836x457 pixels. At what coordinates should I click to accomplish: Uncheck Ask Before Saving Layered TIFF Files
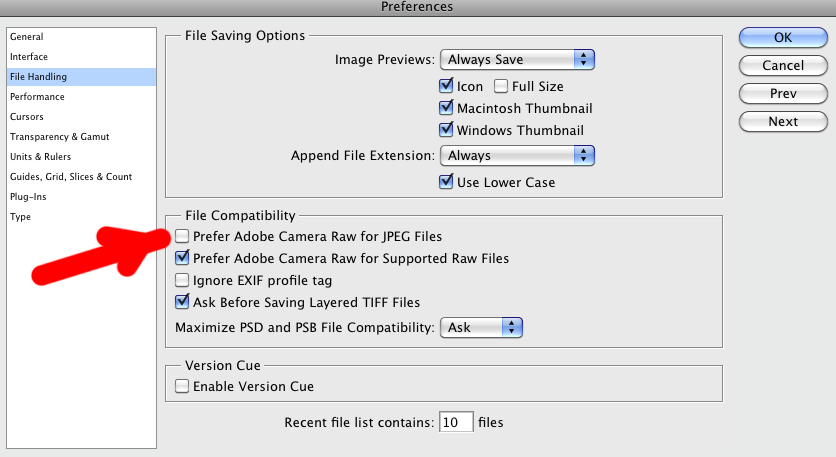pos(182,302)
